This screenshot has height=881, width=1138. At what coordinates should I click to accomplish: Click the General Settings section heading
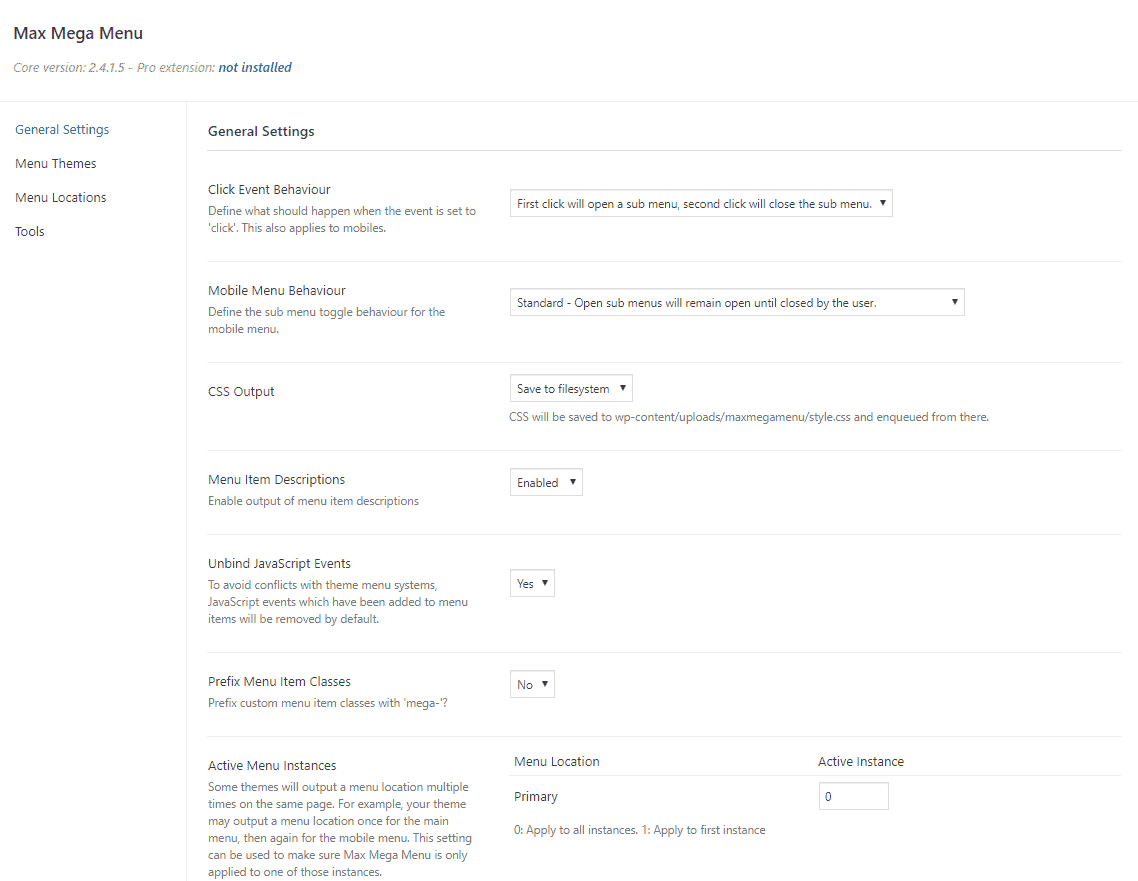point(261,131)
